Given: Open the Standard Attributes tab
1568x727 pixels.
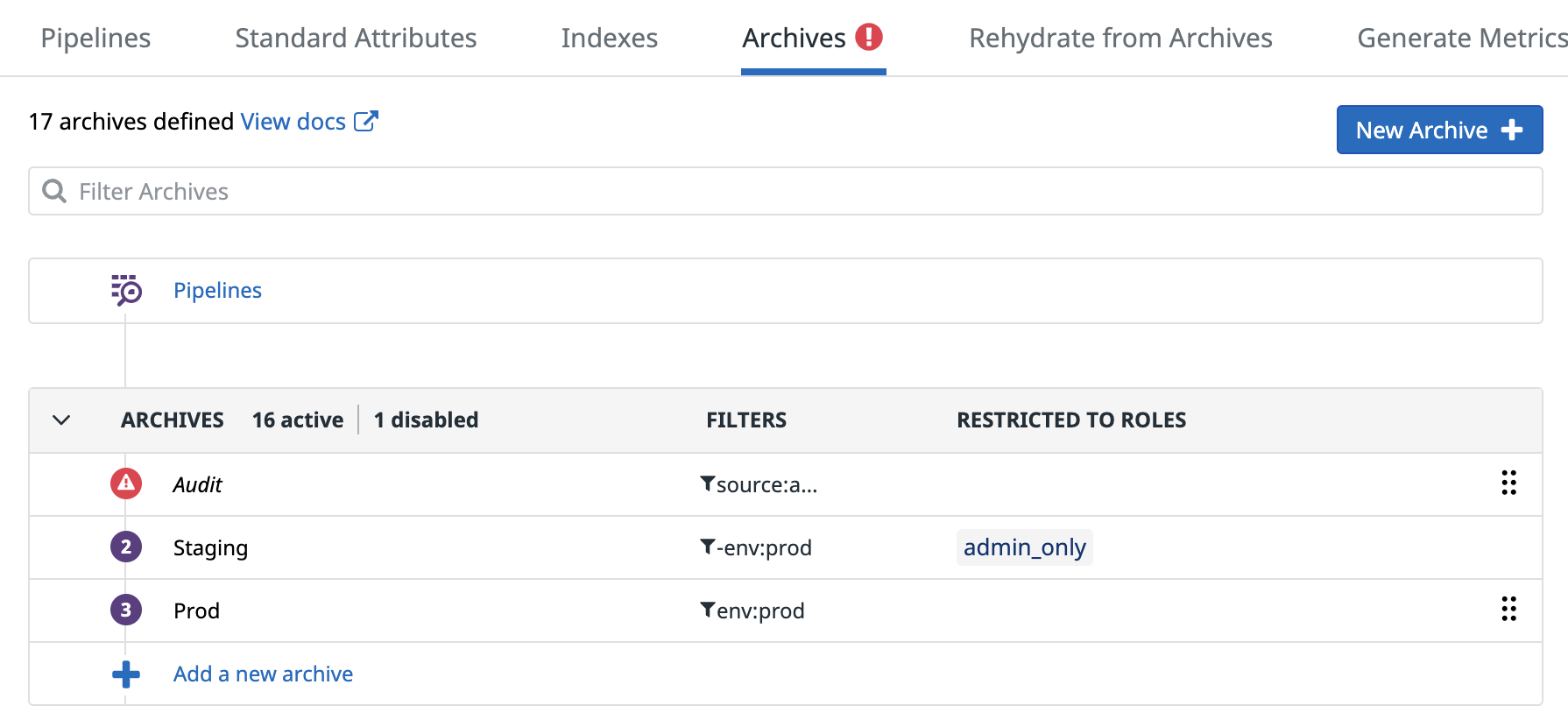Looking at the screenshot, I should (x=356, y=38).
